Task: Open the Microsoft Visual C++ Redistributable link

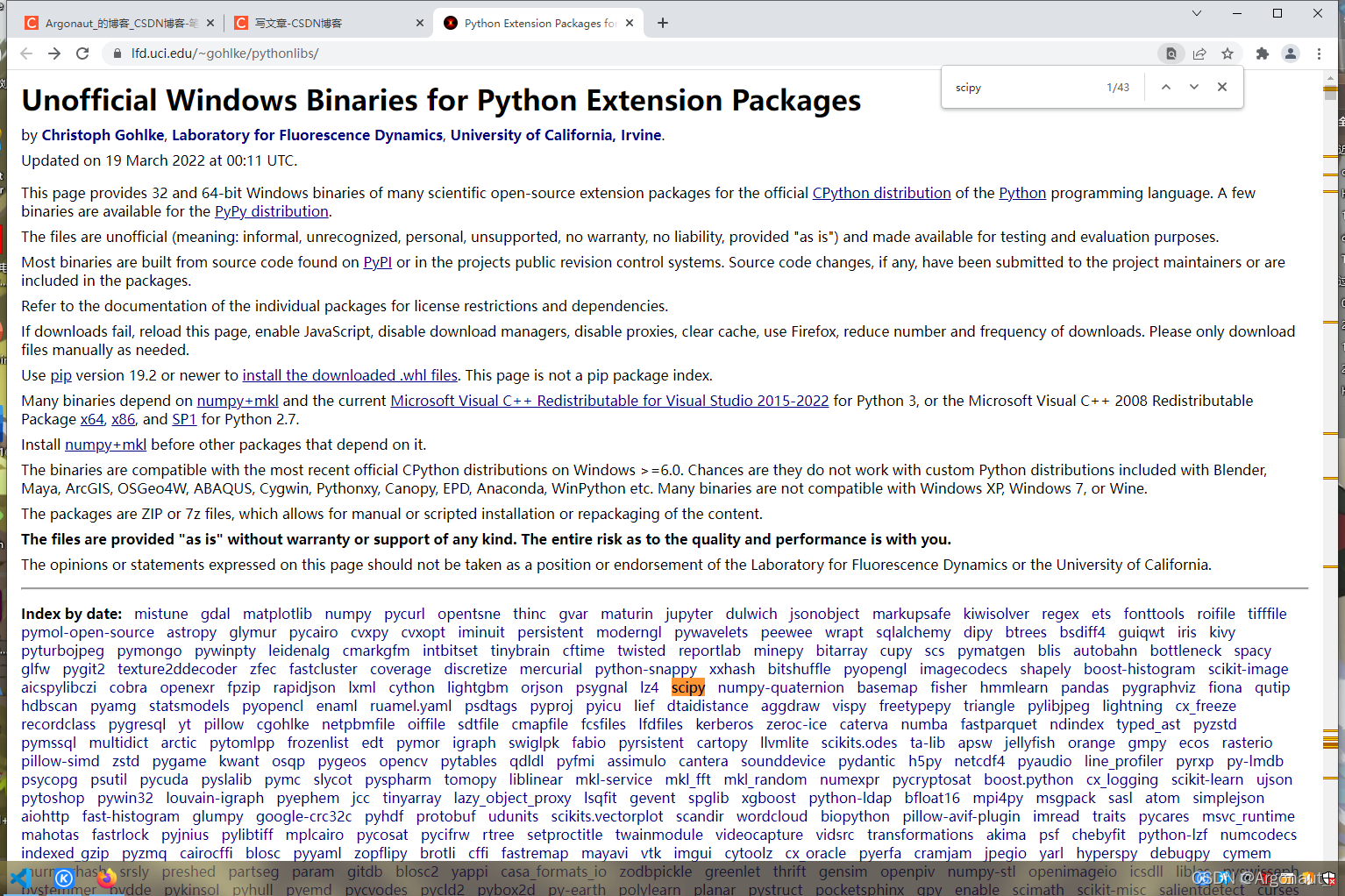Action: [x=609, y=401]
